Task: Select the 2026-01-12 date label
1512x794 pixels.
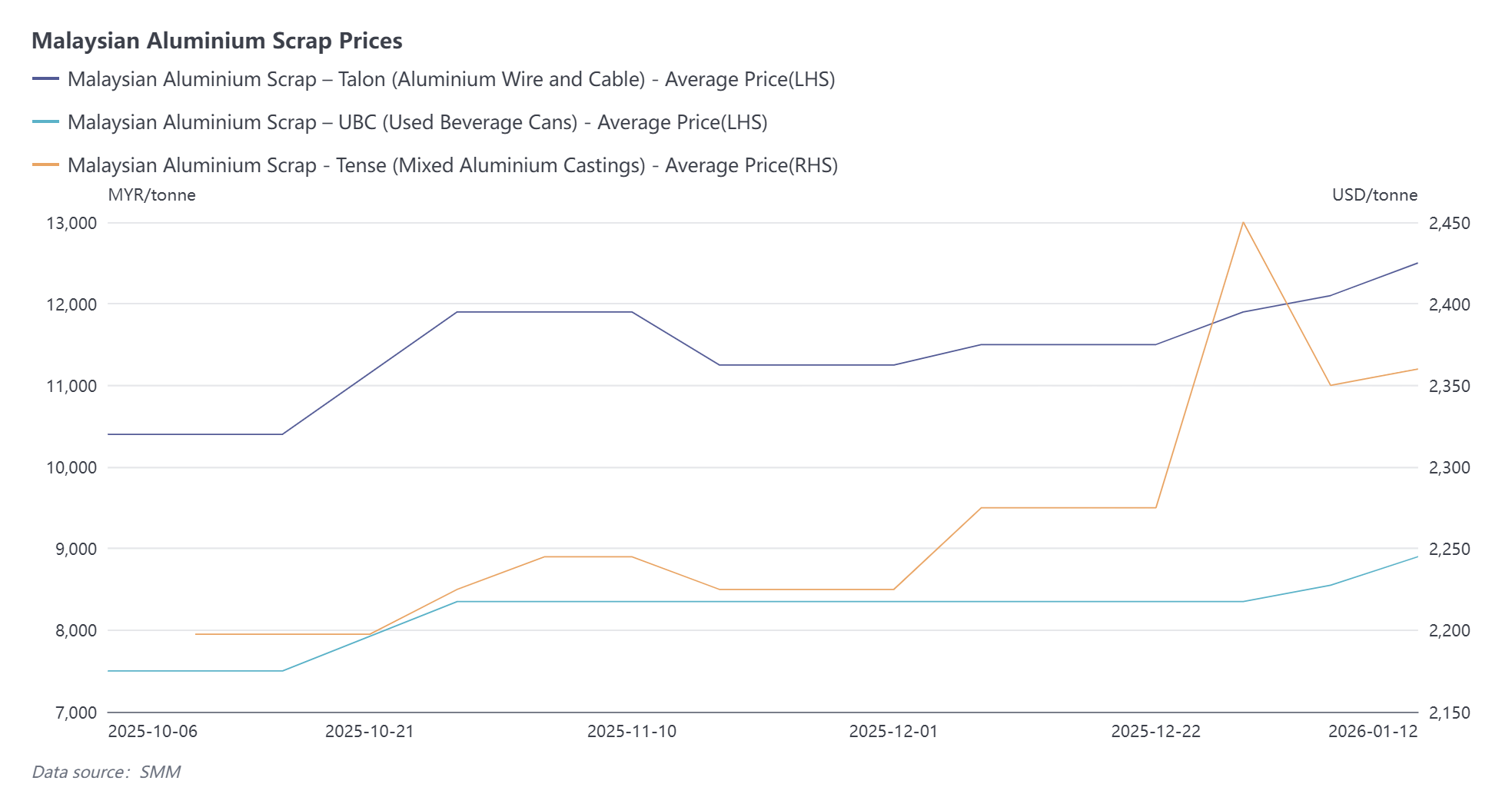Action: point(1373,731)
